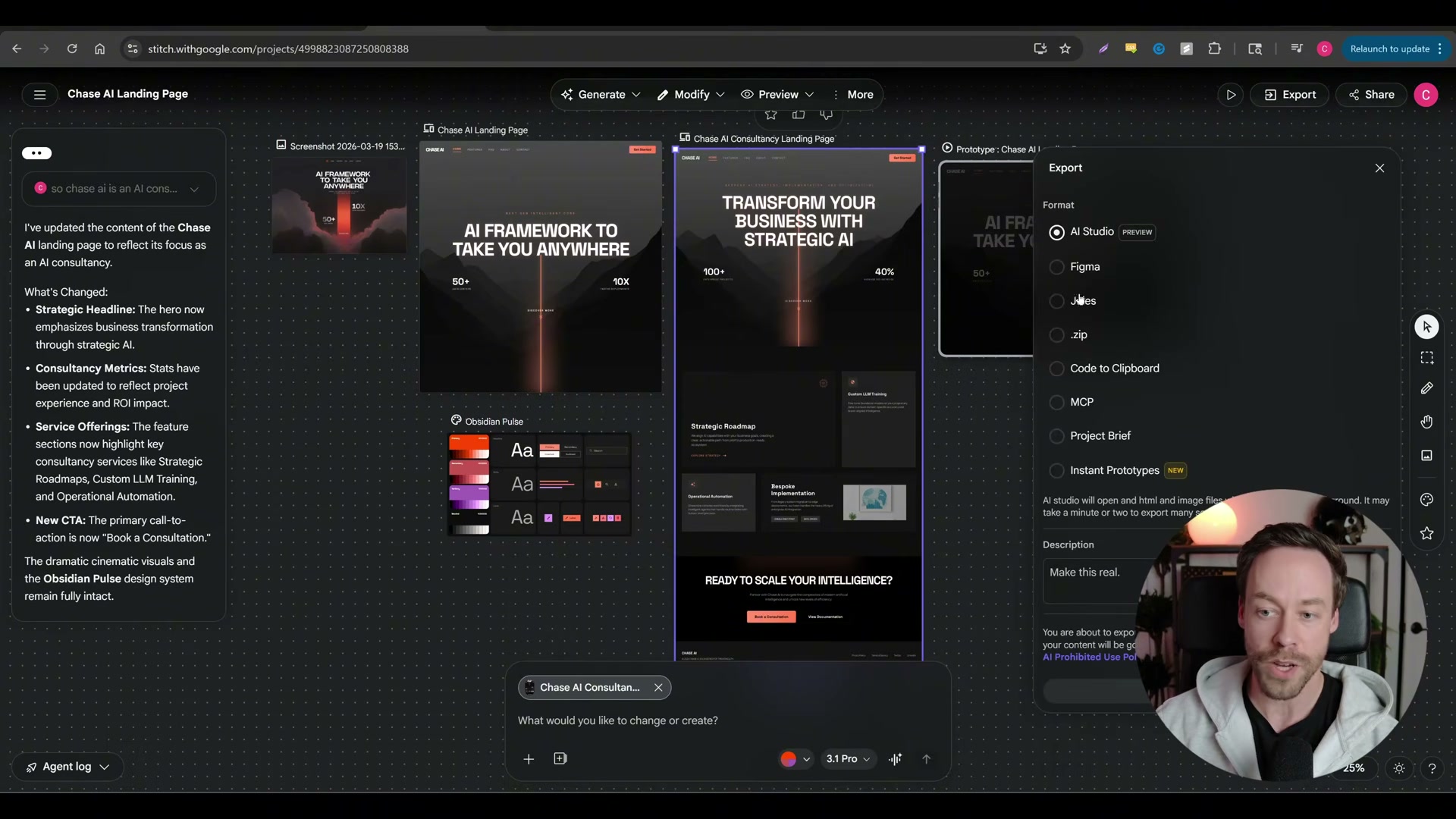
Task: Open the Preview dropdown
Action: pos(777,95)
